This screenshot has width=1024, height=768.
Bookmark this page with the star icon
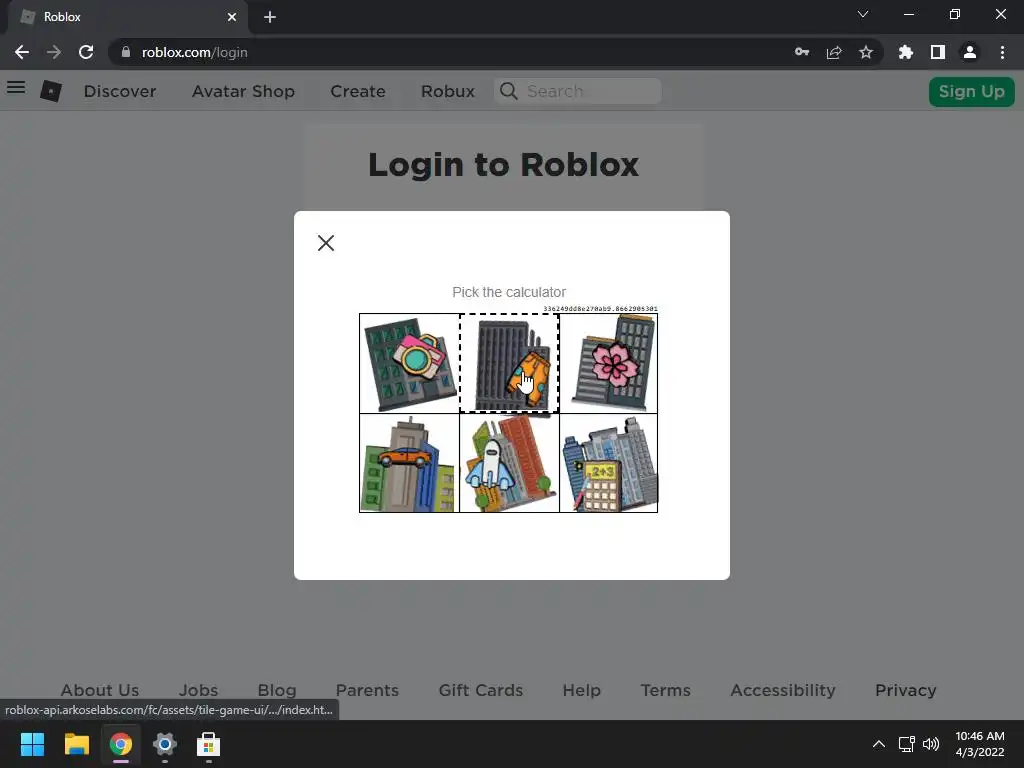coord(866,52)
